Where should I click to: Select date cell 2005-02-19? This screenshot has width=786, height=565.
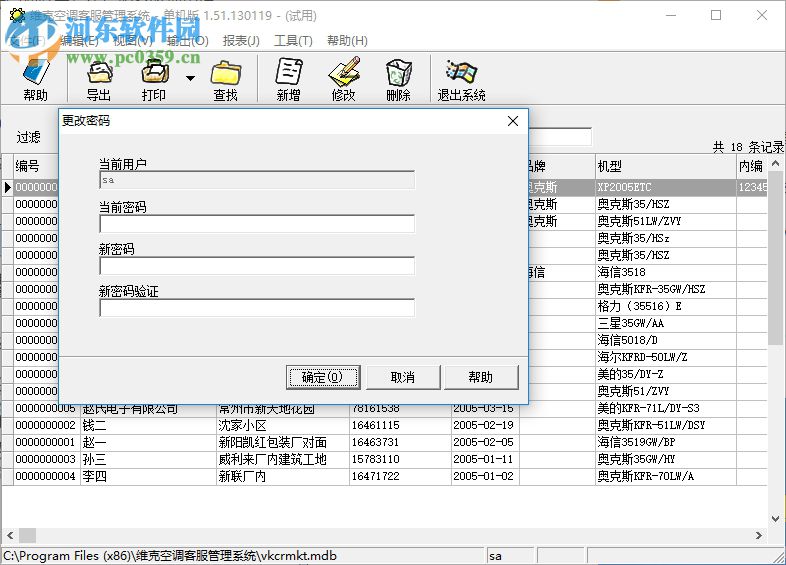pos(485,426)
